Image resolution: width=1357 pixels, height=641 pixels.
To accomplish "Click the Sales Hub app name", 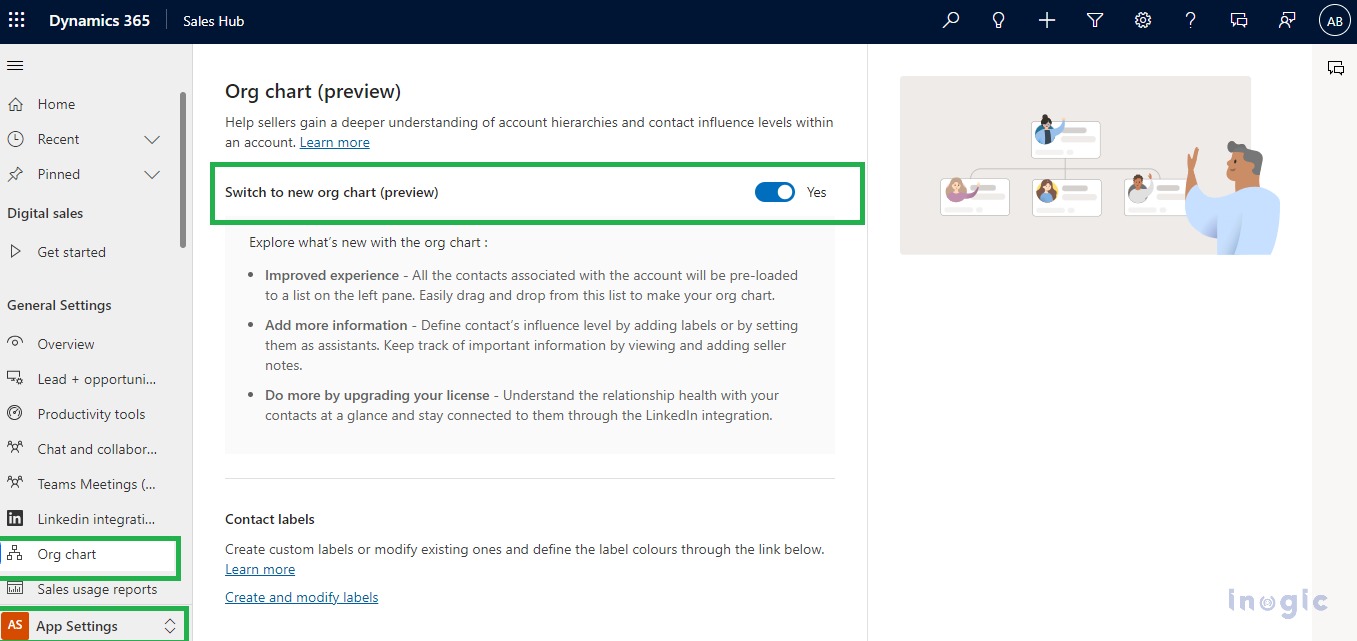I will 213,21.
